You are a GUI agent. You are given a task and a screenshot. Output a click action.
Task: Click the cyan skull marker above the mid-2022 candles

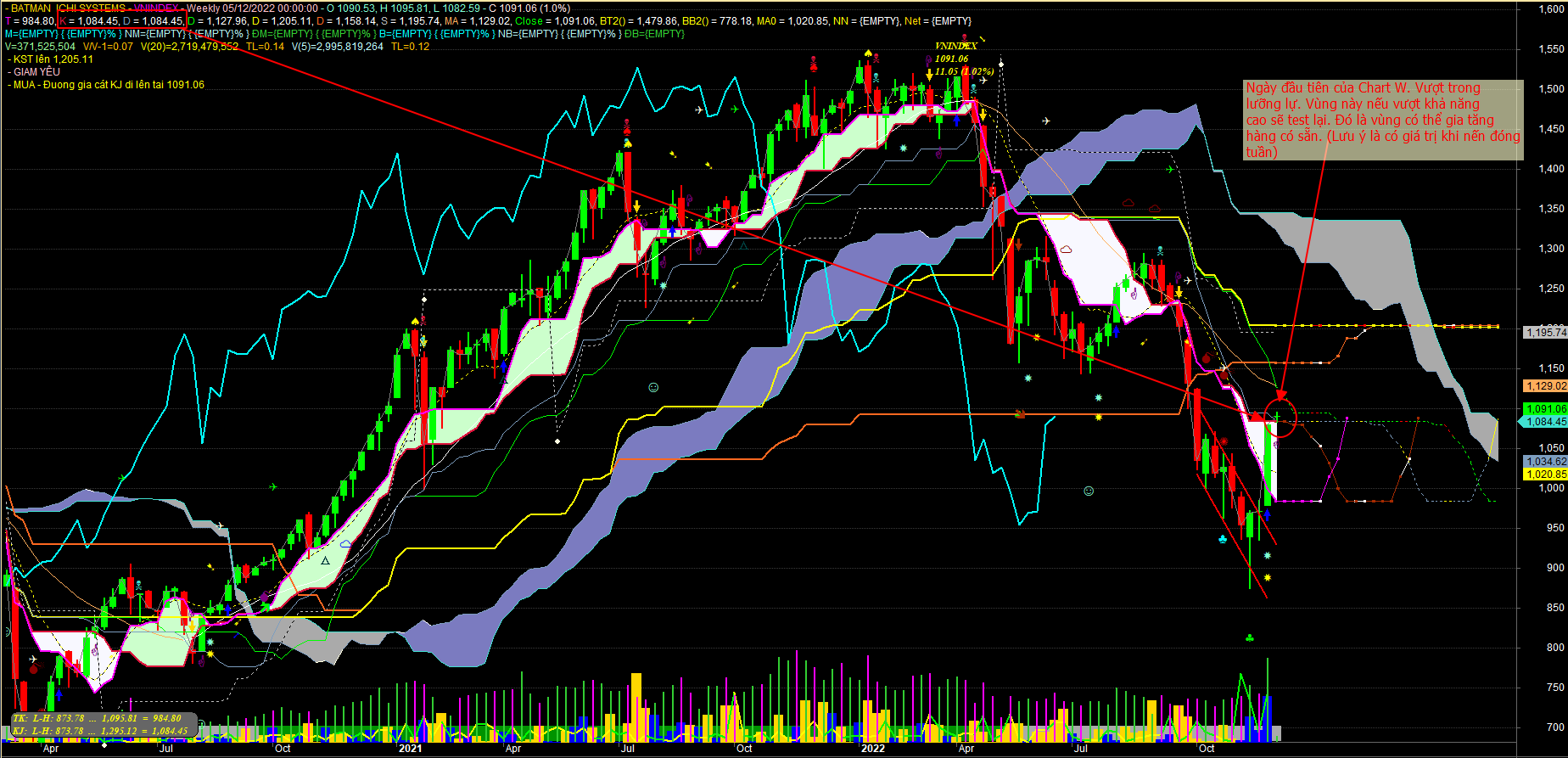tap(1159, 250)
